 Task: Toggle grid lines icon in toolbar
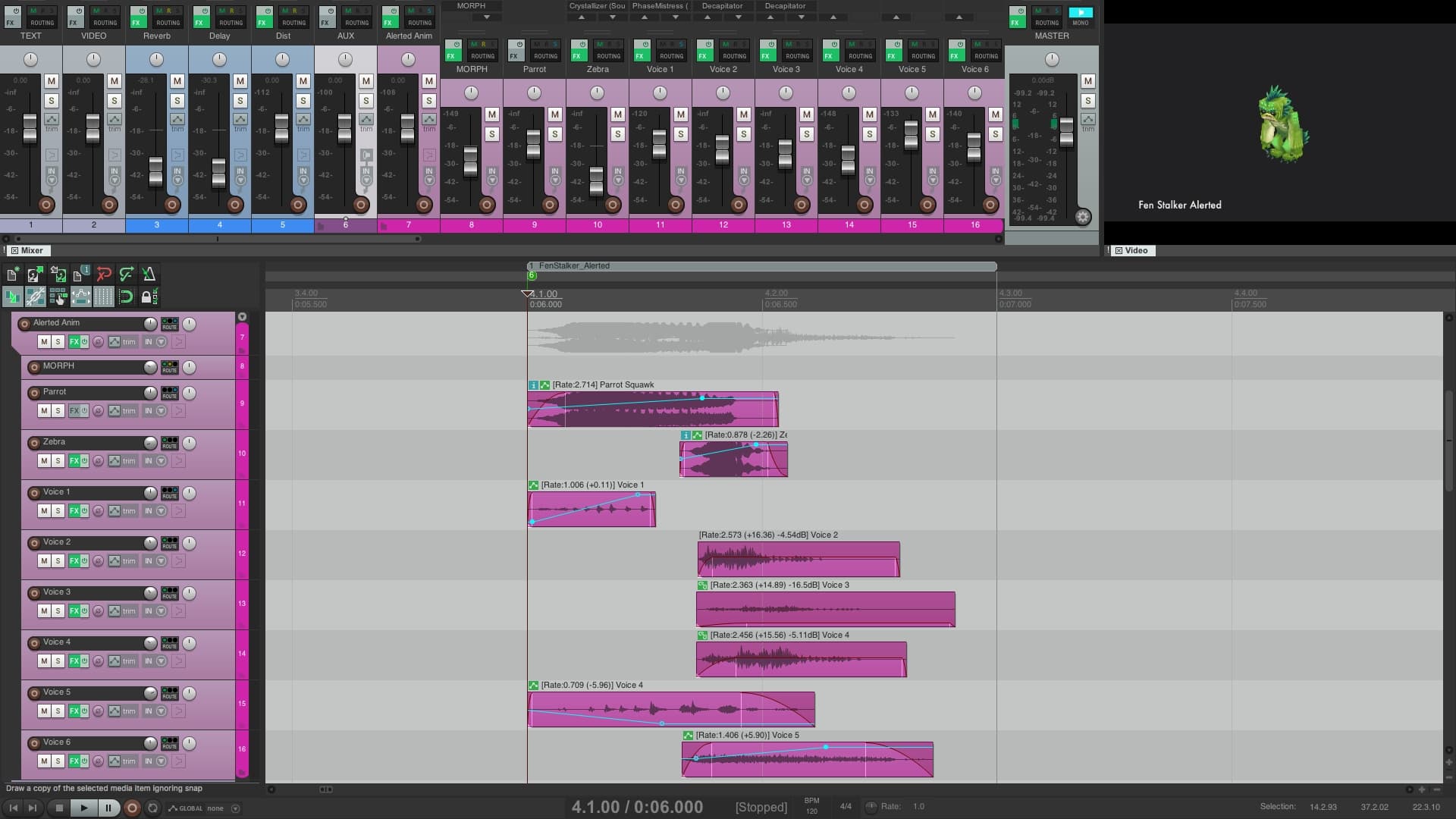pos(103,297)
